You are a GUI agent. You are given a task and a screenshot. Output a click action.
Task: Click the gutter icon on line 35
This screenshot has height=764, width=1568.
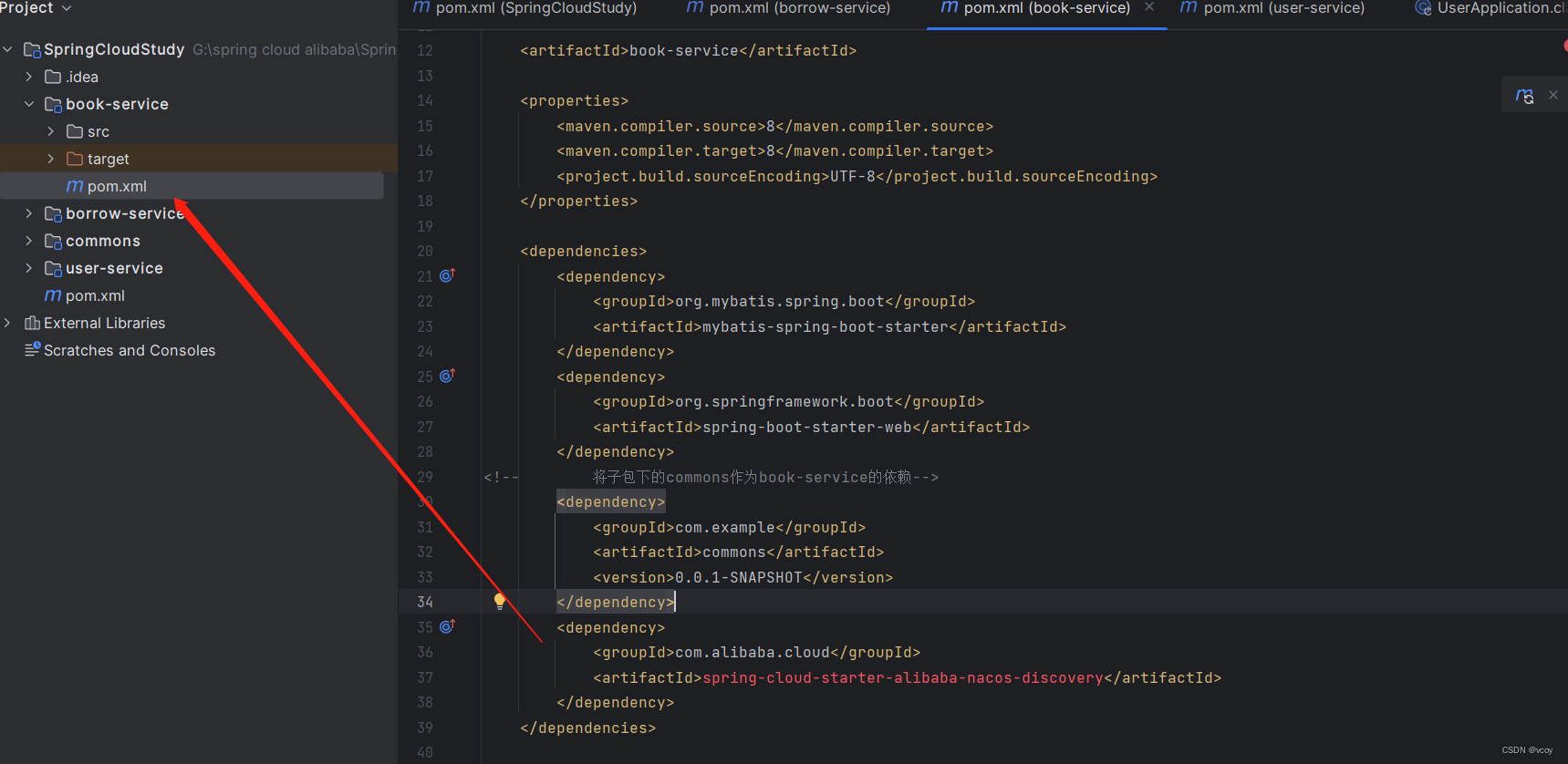447,626
